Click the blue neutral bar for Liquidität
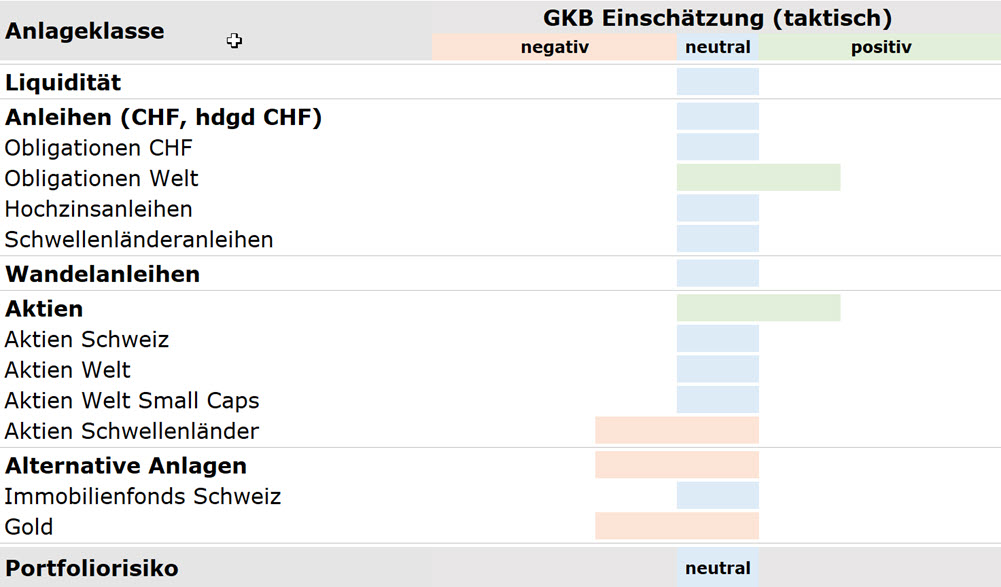 click(718, 82)
